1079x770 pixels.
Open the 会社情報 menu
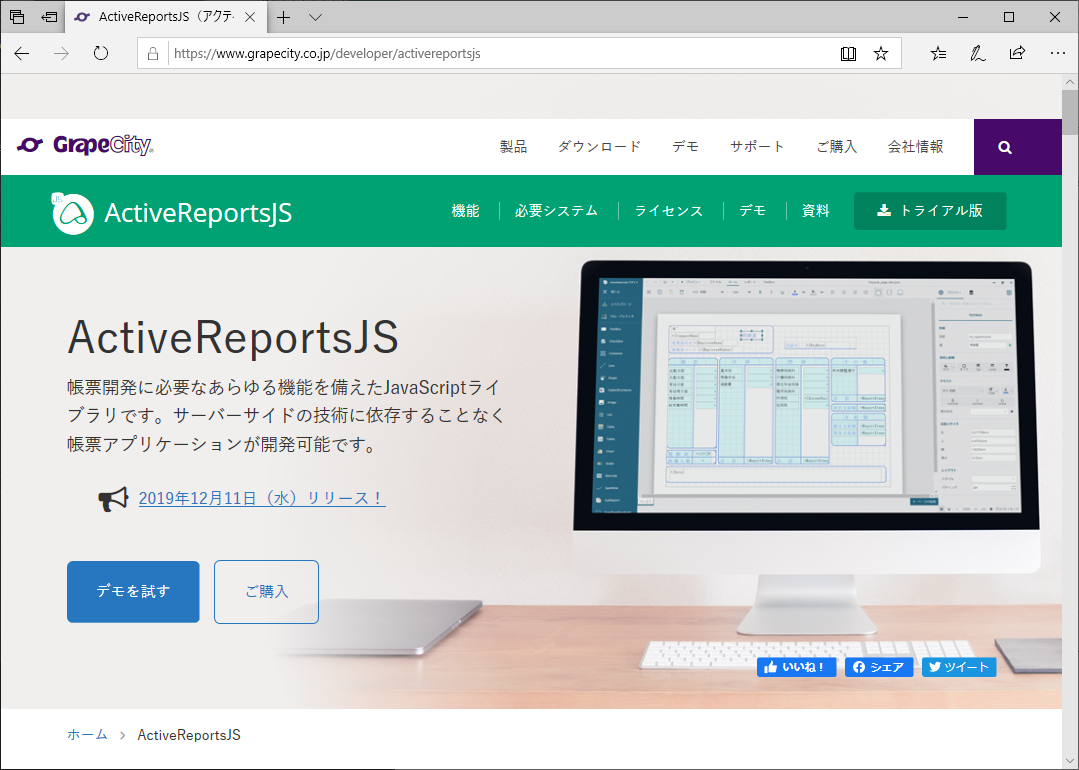(915, 147)
